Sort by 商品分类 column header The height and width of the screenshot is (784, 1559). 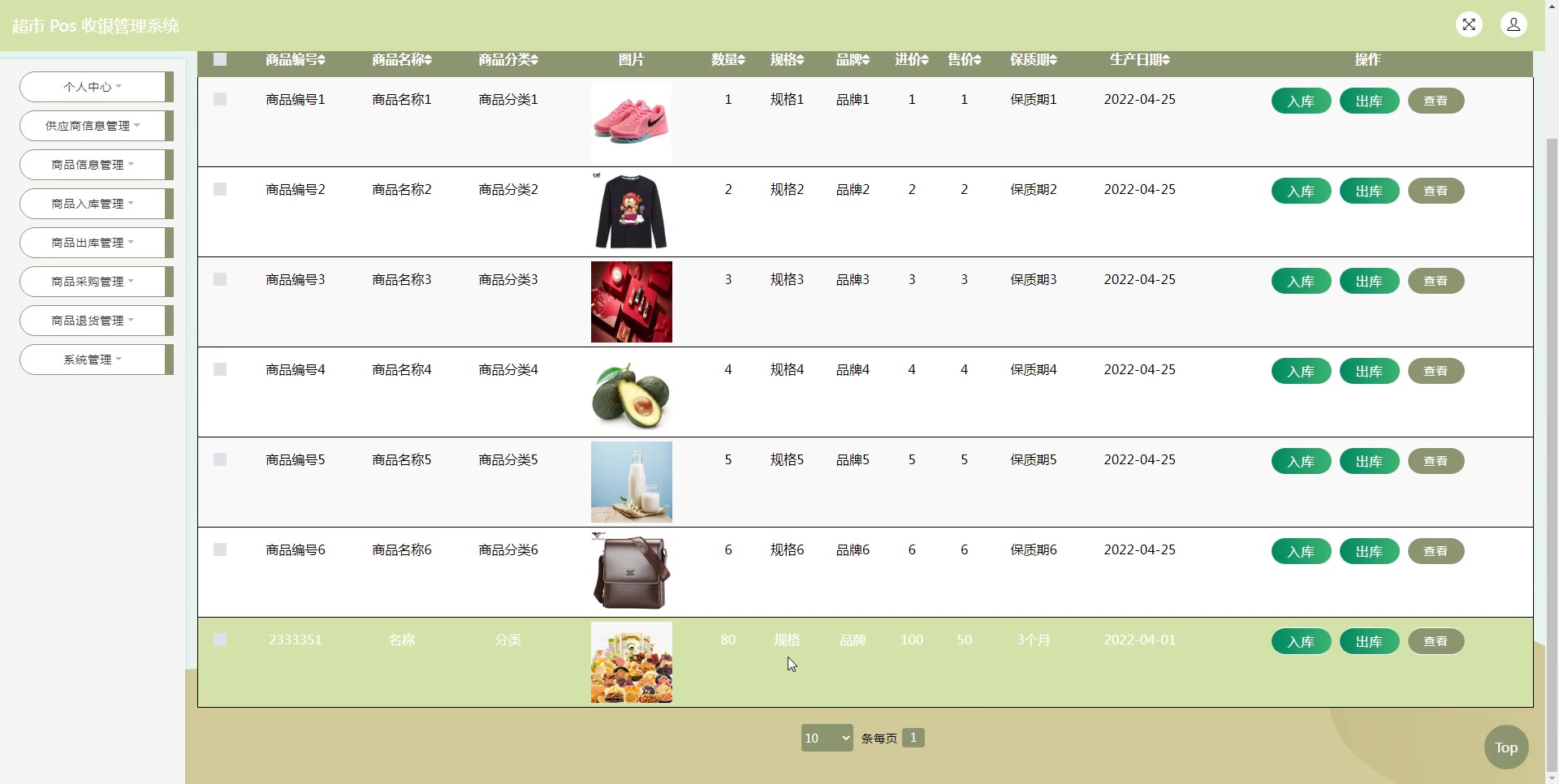click(x=508, y=59)
